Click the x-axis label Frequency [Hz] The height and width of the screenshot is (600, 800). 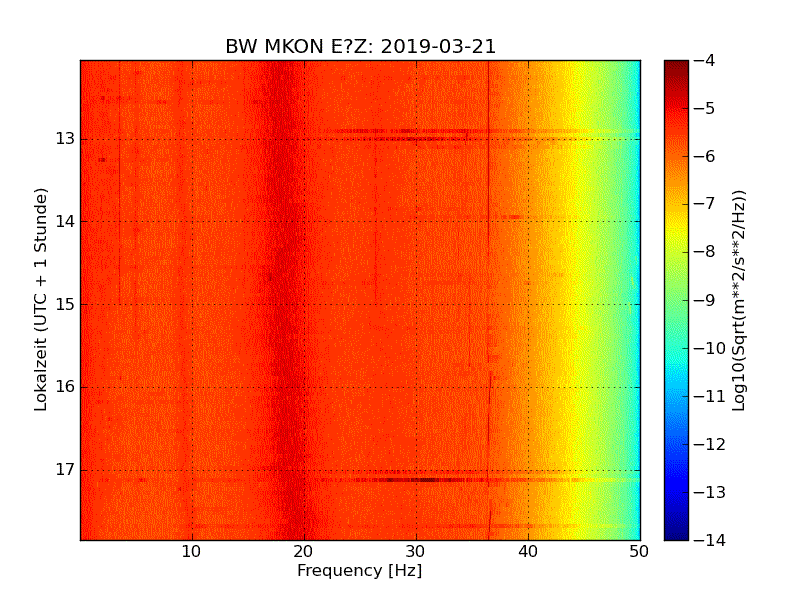click(x=360, y=570)
